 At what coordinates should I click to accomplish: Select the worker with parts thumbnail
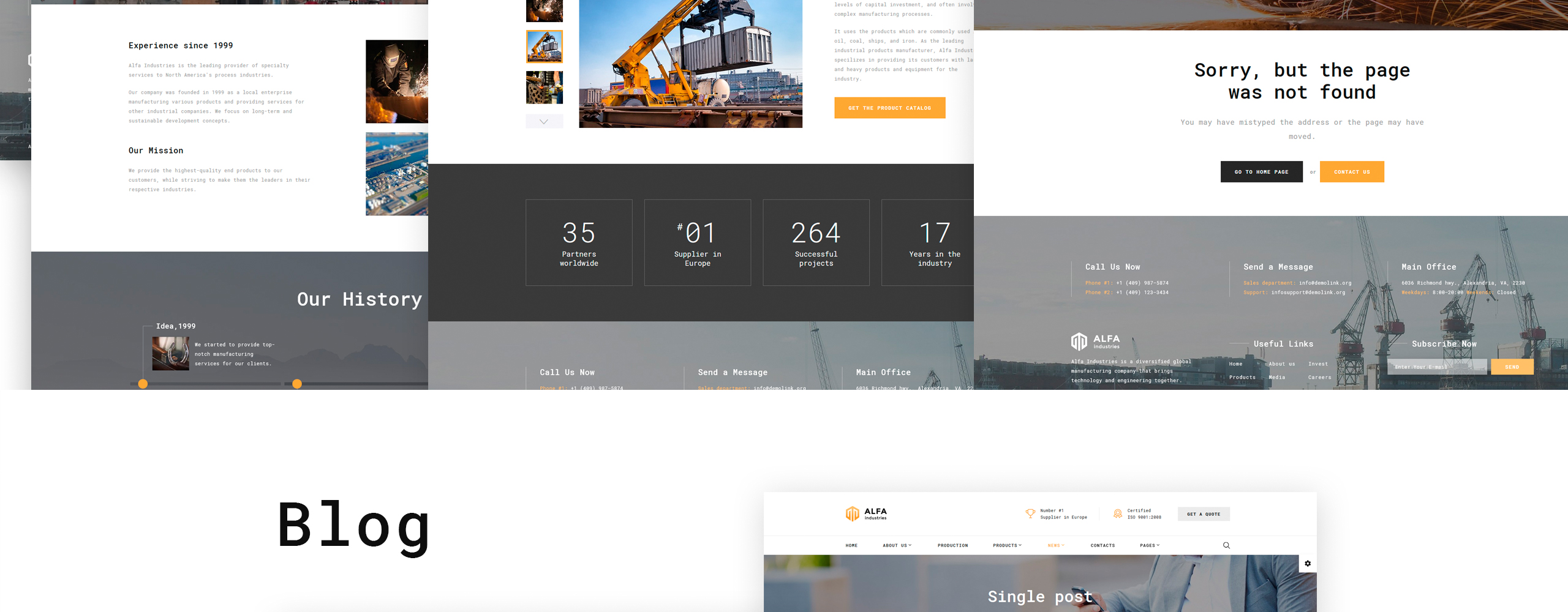[x=544, y=88]
